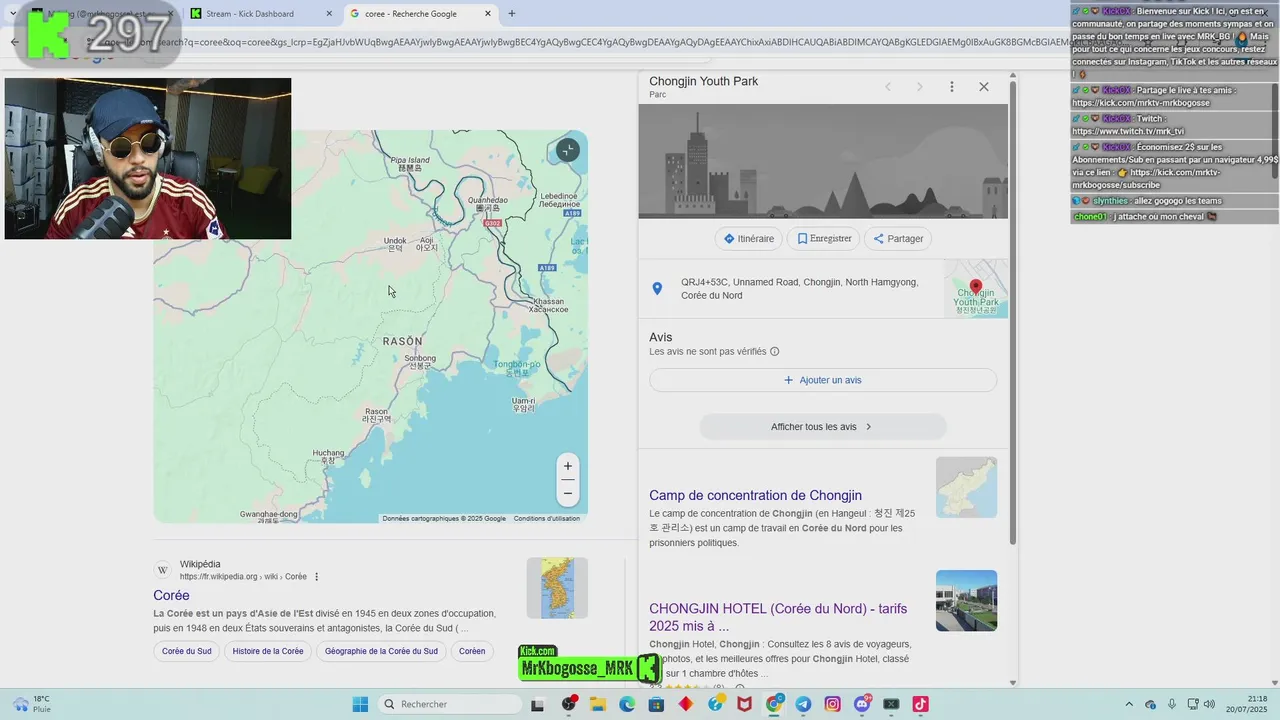Close the Chongjin Youth Park panel

tap(984, 87)
